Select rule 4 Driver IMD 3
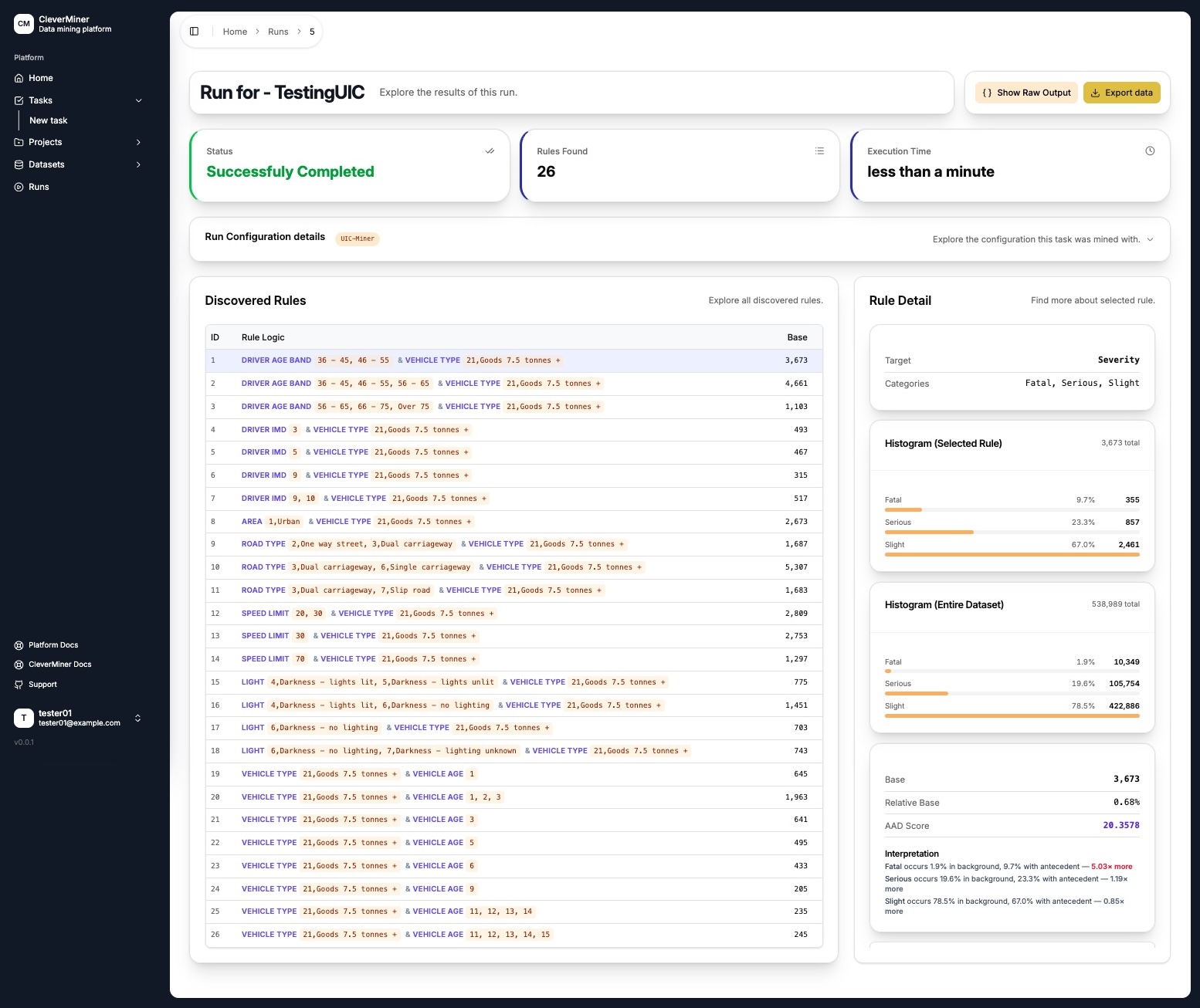This screenshot has height=1008, width=1200. tap(514, 430)
